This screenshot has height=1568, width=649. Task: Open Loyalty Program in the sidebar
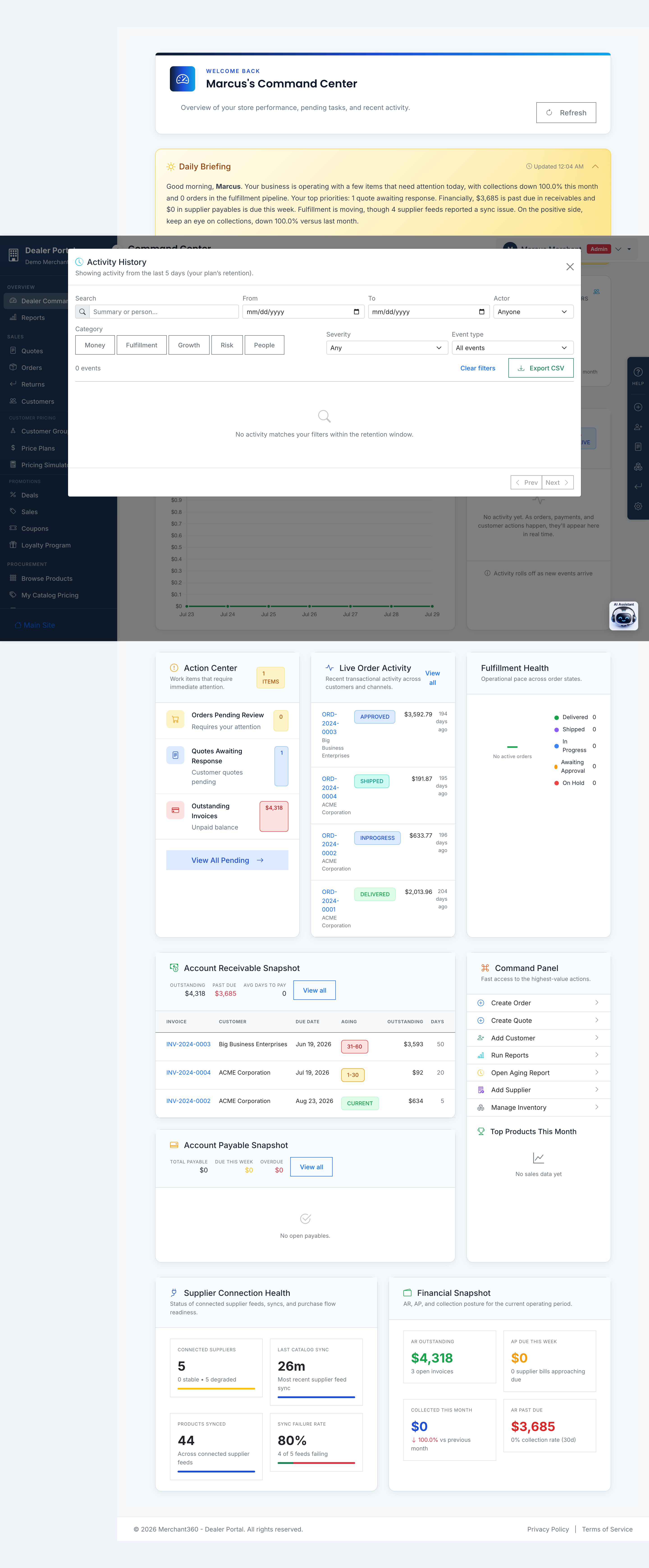click(x=58, y=545)
